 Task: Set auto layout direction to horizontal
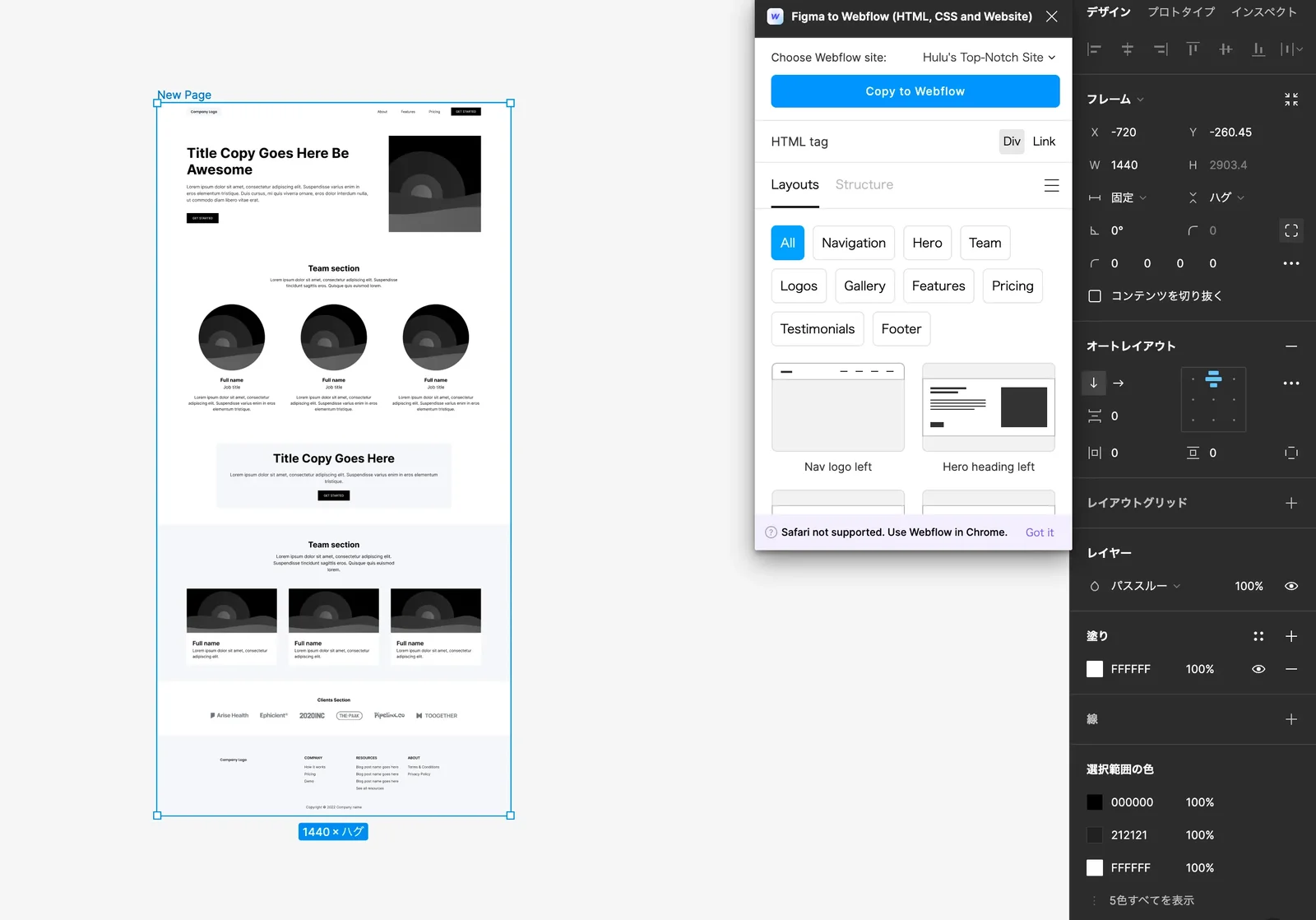pyautogui.click(x=1119, y=383)
